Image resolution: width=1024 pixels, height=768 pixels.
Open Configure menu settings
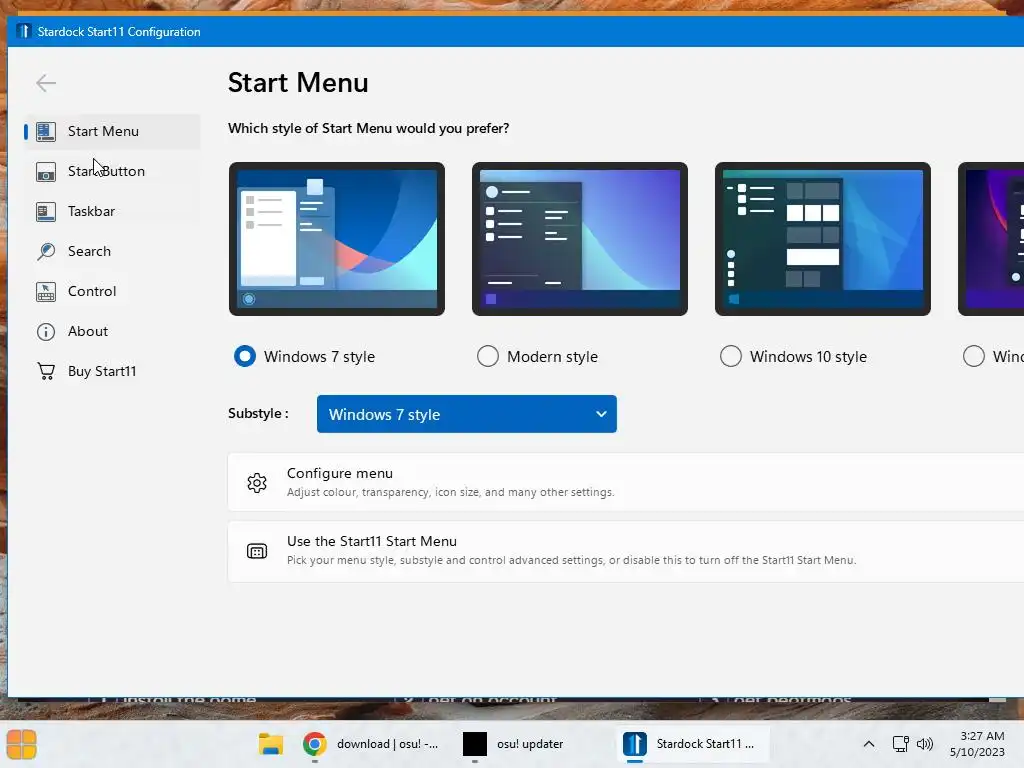tap(626, 482)
